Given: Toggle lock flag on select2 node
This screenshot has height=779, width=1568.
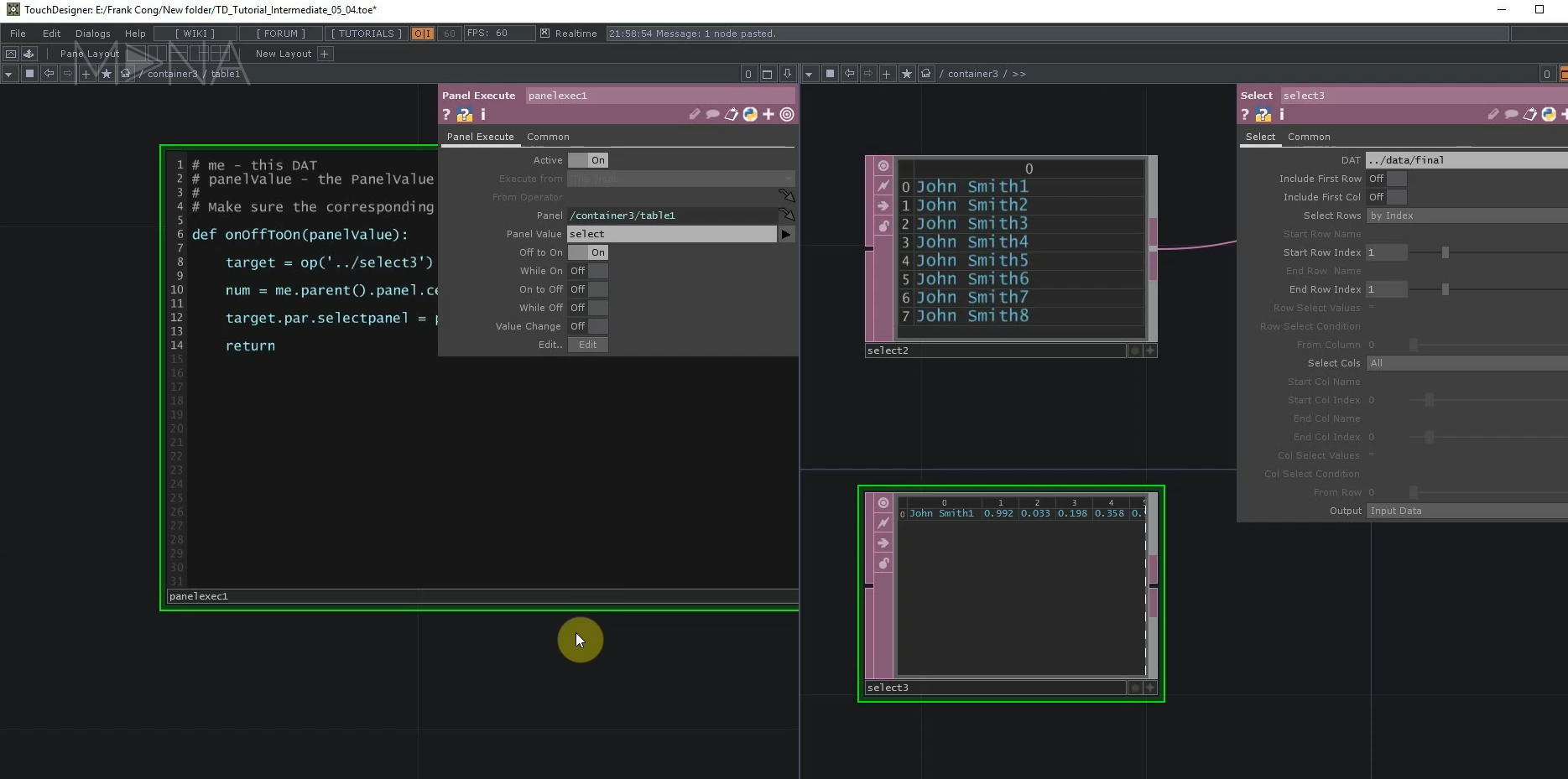Looking at the screenshot, I should (883, 226).
